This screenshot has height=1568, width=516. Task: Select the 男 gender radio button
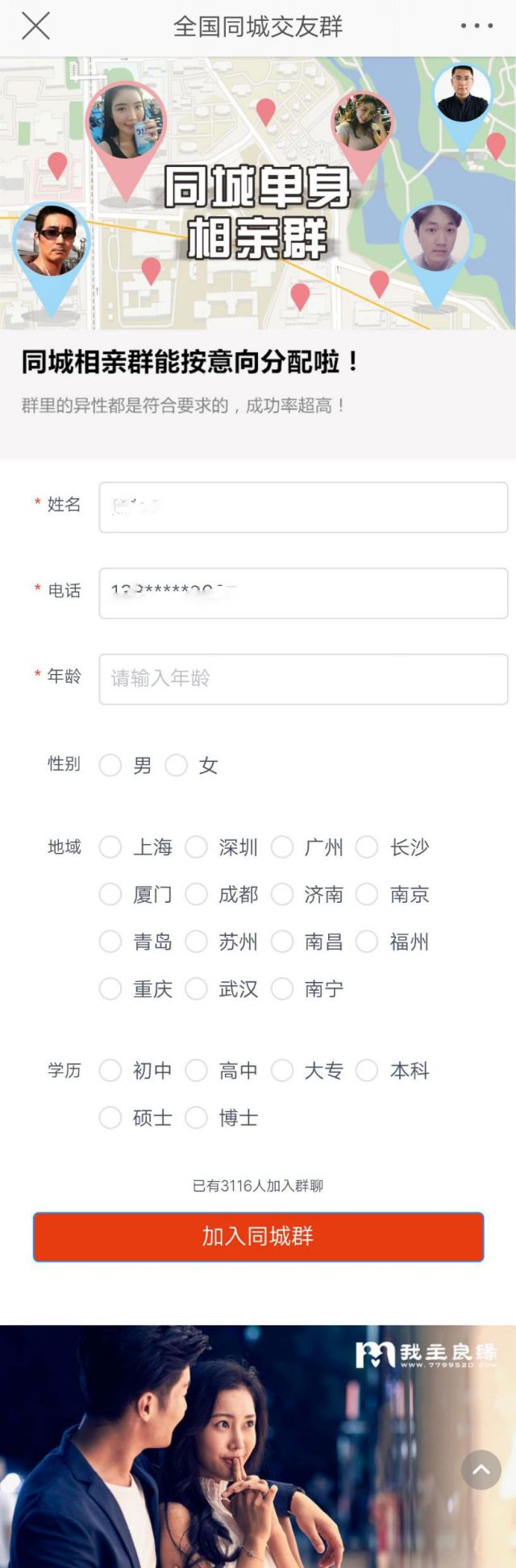(x=110, y=765)
